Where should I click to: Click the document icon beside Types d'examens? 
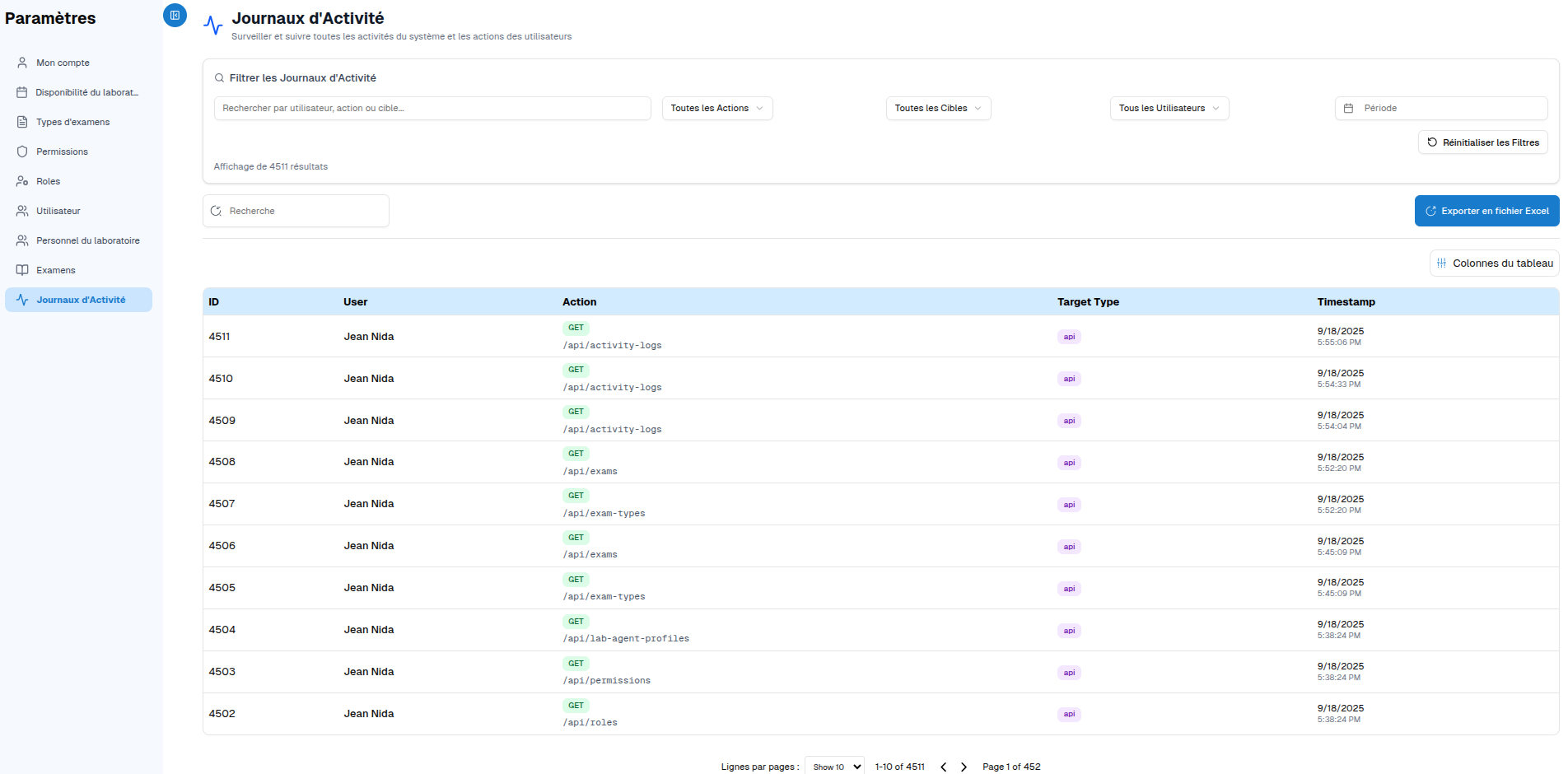click(x=22, y=122)
